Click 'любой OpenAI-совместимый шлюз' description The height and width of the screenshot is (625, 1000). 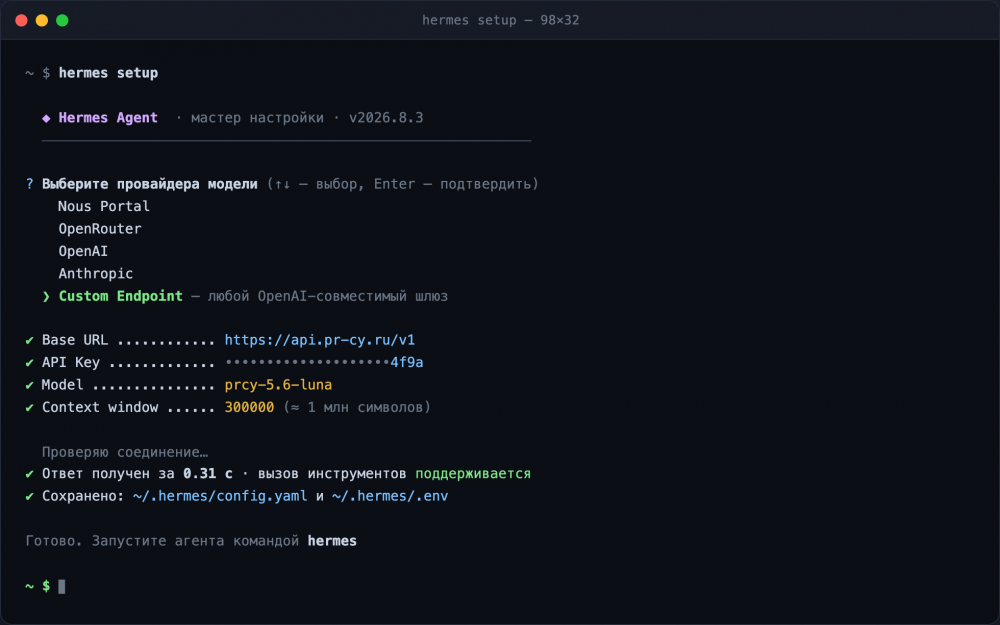pyautogui.click(x=328, y=297)
